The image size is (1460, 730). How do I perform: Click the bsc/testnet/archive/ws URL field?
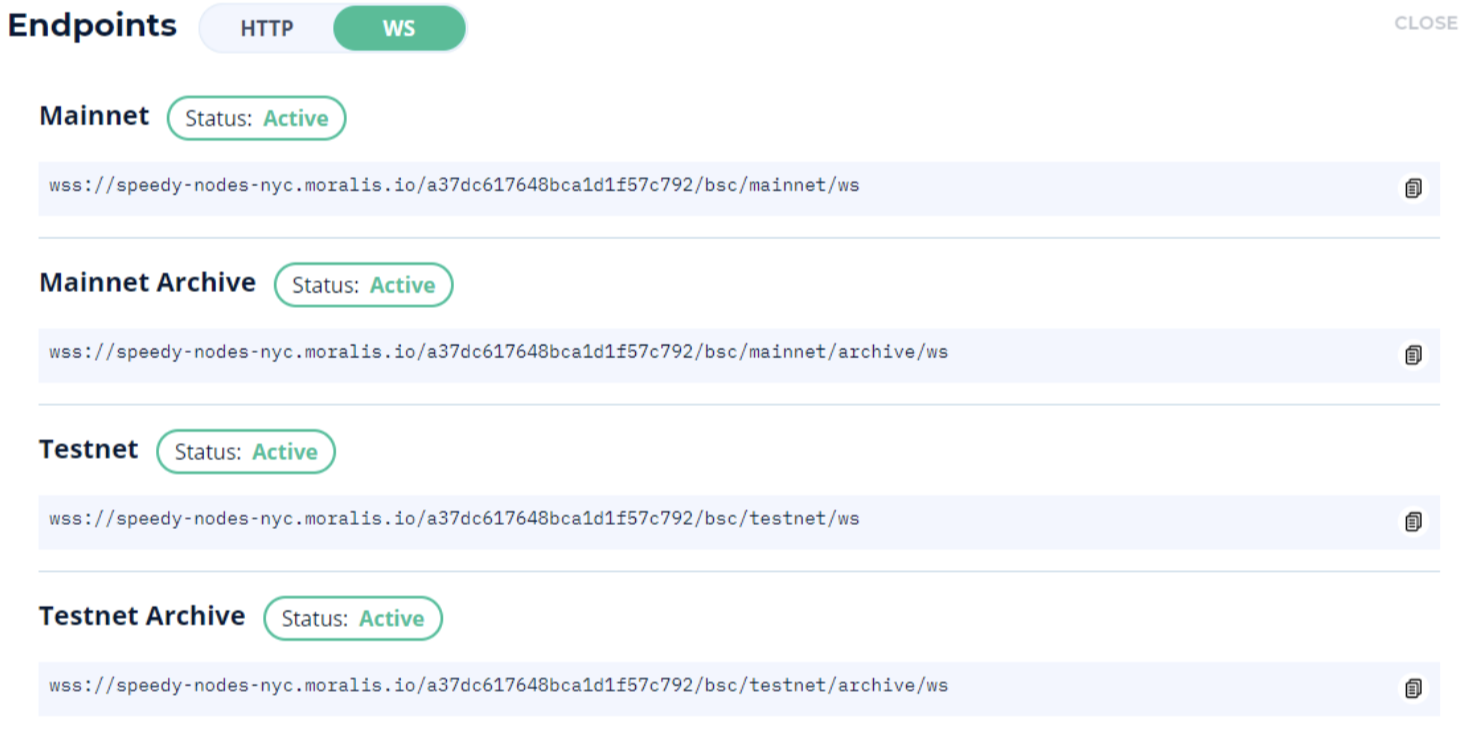(x=498, y=686)
